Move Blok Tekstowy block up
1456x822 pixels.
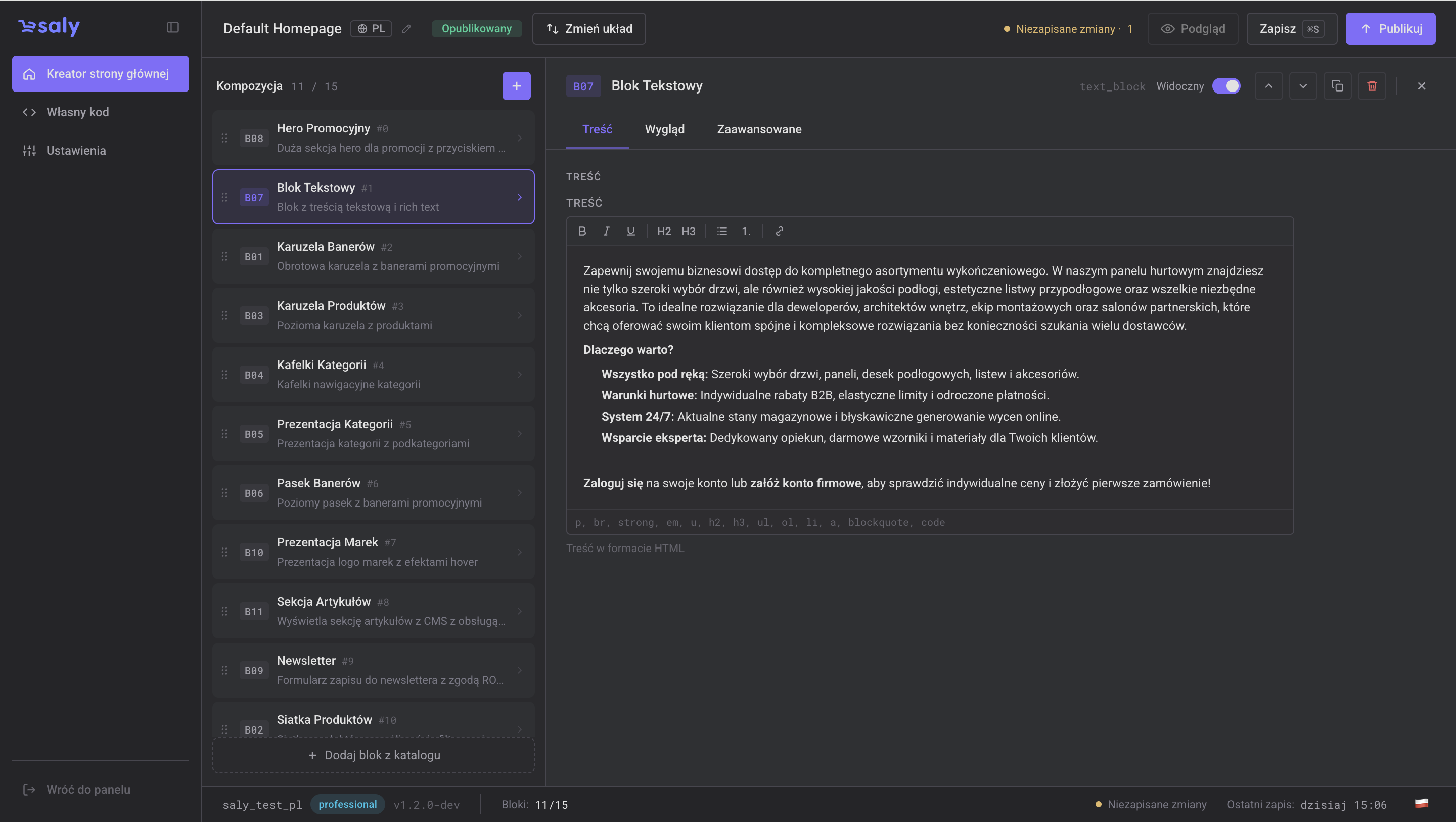1268,86
